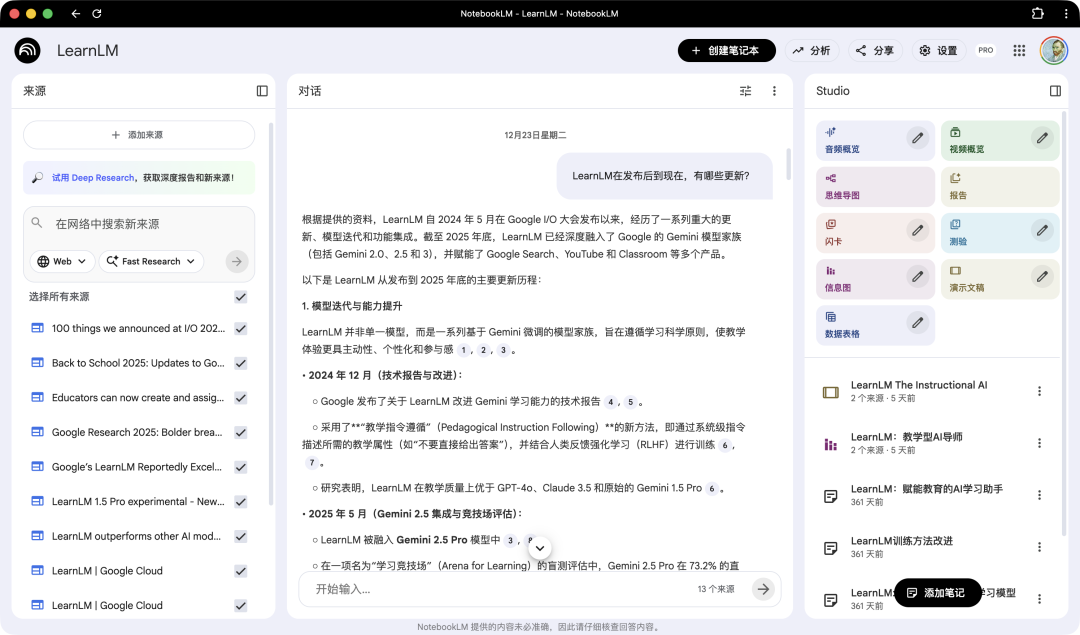
Task: Collapse the Studio panel
Action: (x=1055, y=91)
